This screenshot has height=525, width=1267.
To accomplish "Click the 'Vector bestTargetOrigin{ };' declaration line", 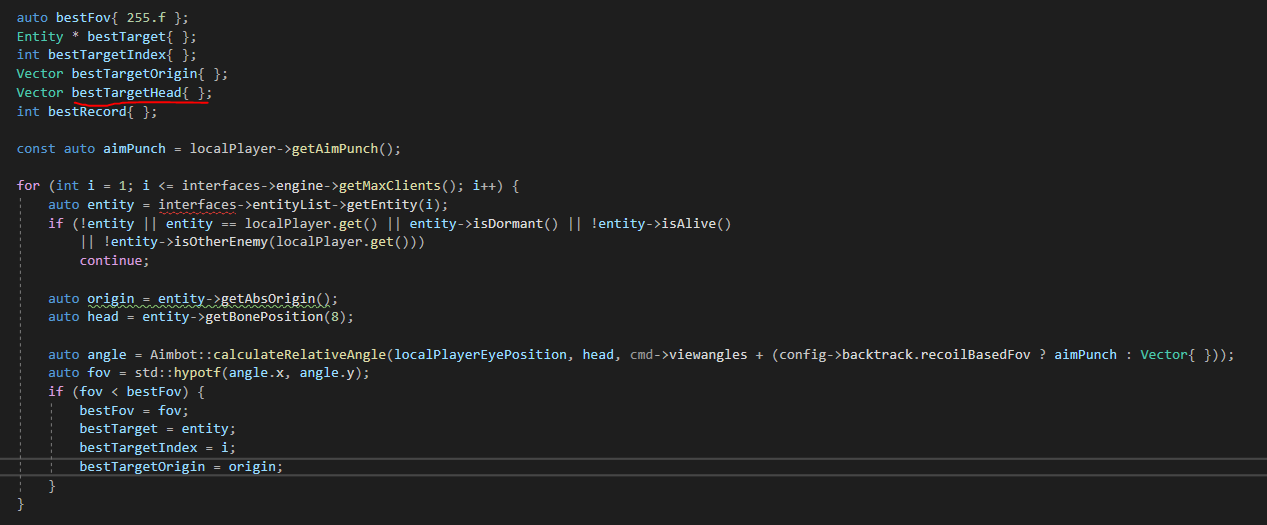I will [122, 74].
